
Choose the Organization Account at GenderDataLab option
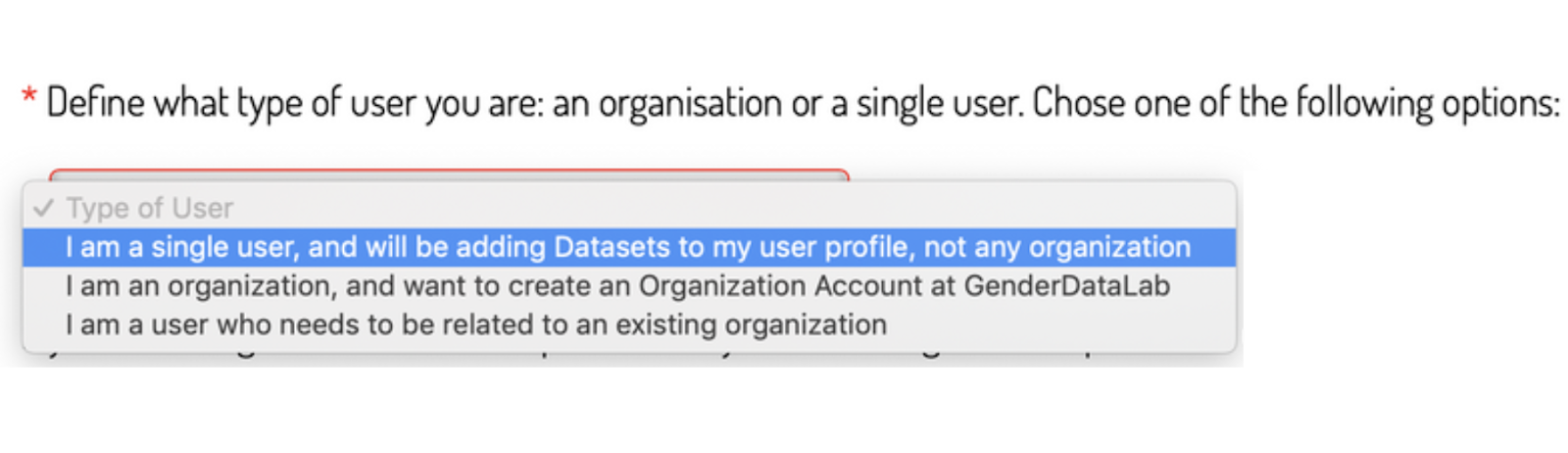coord(617,286)
